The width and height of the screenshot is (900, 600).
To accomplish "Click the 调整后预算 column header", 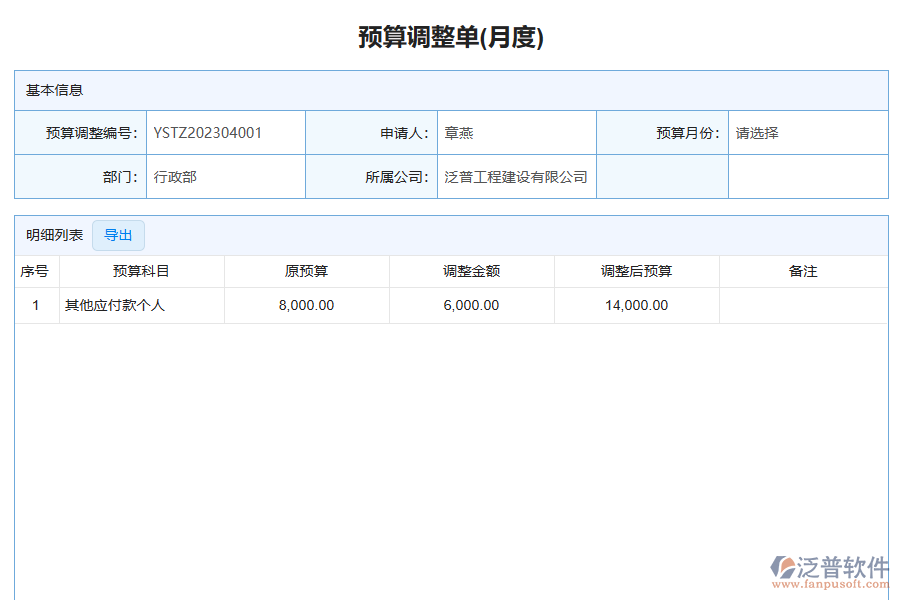I will 636,270.
